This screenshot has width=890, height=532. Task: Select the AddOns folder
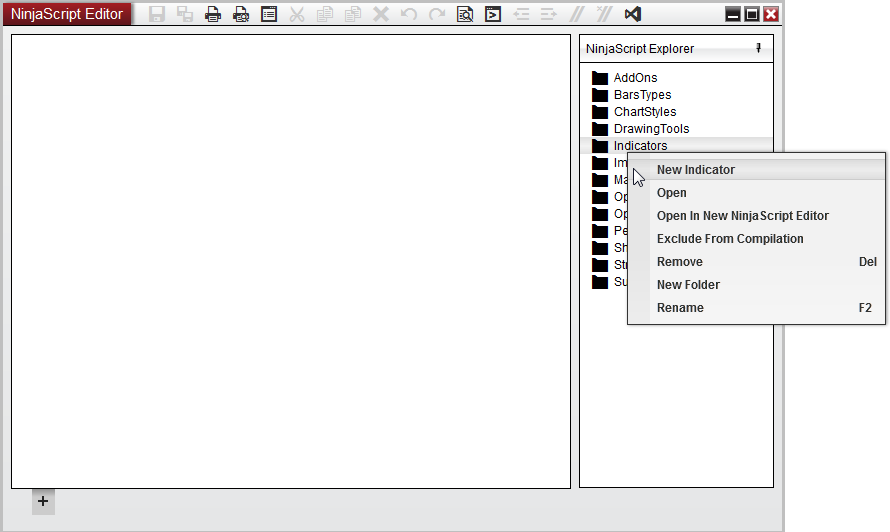click(635, 78)
